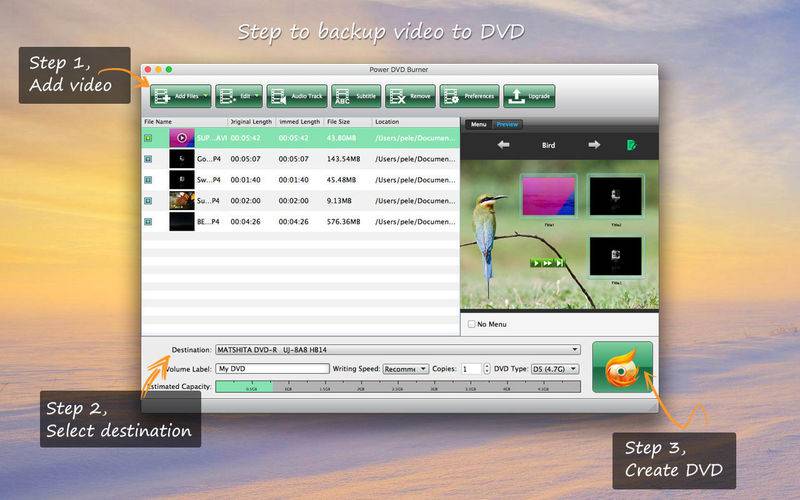Go to next menu template arrow
This screenshot has height=500, width=800.
(594, 145)
